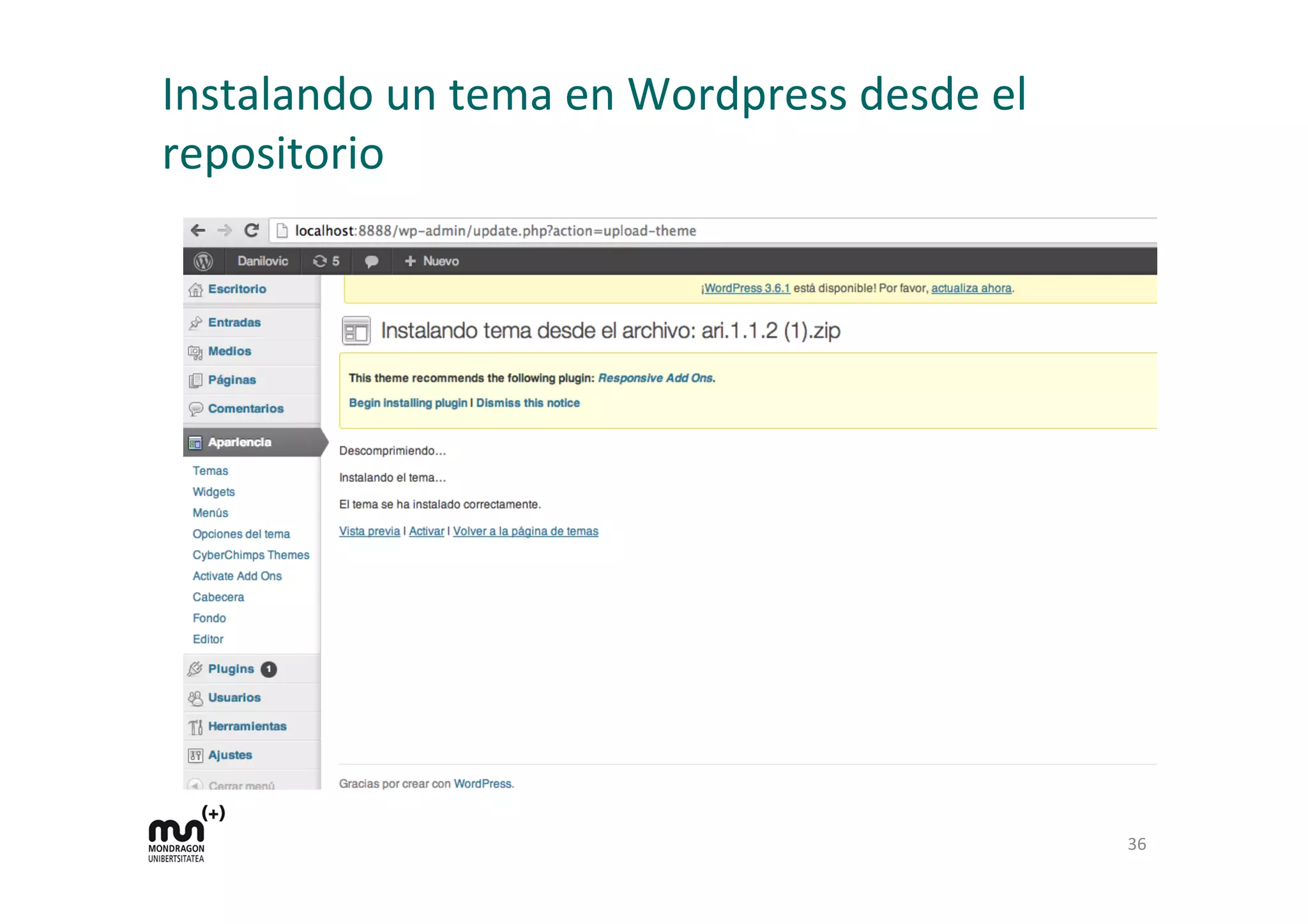1308x924 pixels.
Task: Click Dismiss this notice
Action: tap(528, 403)
